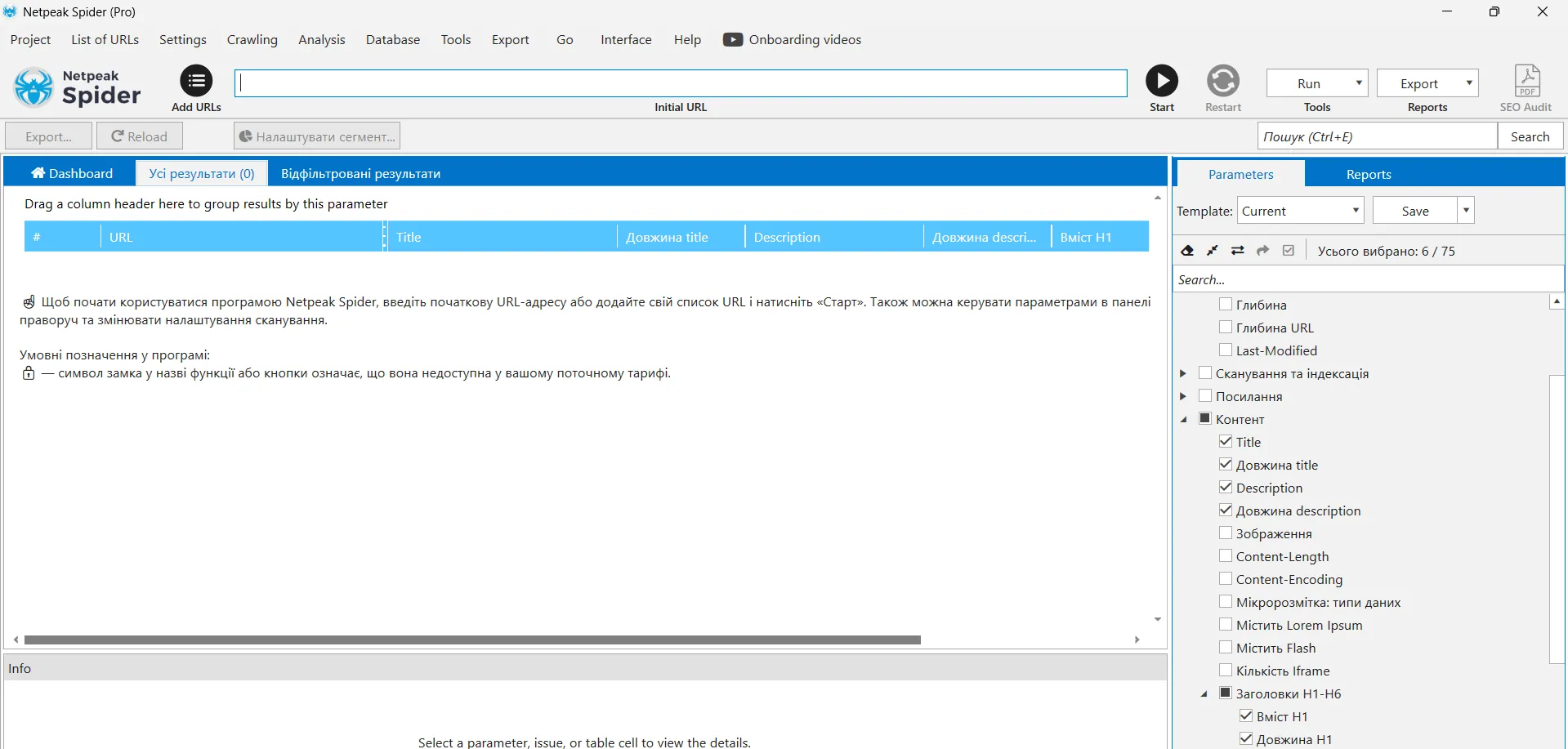Click the horizontal scrollbar of the results table
The width and height of the screenshot is (1568, 749).
(472, 640)
